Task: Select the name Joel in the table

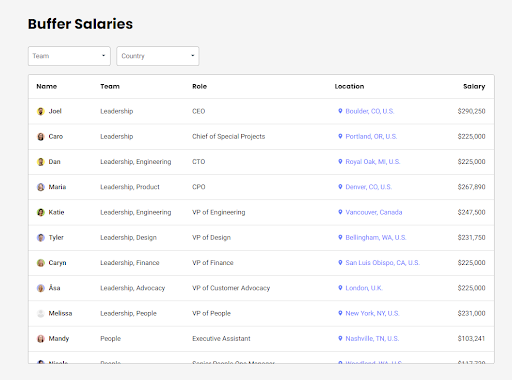Action: (x=55, y=111)
